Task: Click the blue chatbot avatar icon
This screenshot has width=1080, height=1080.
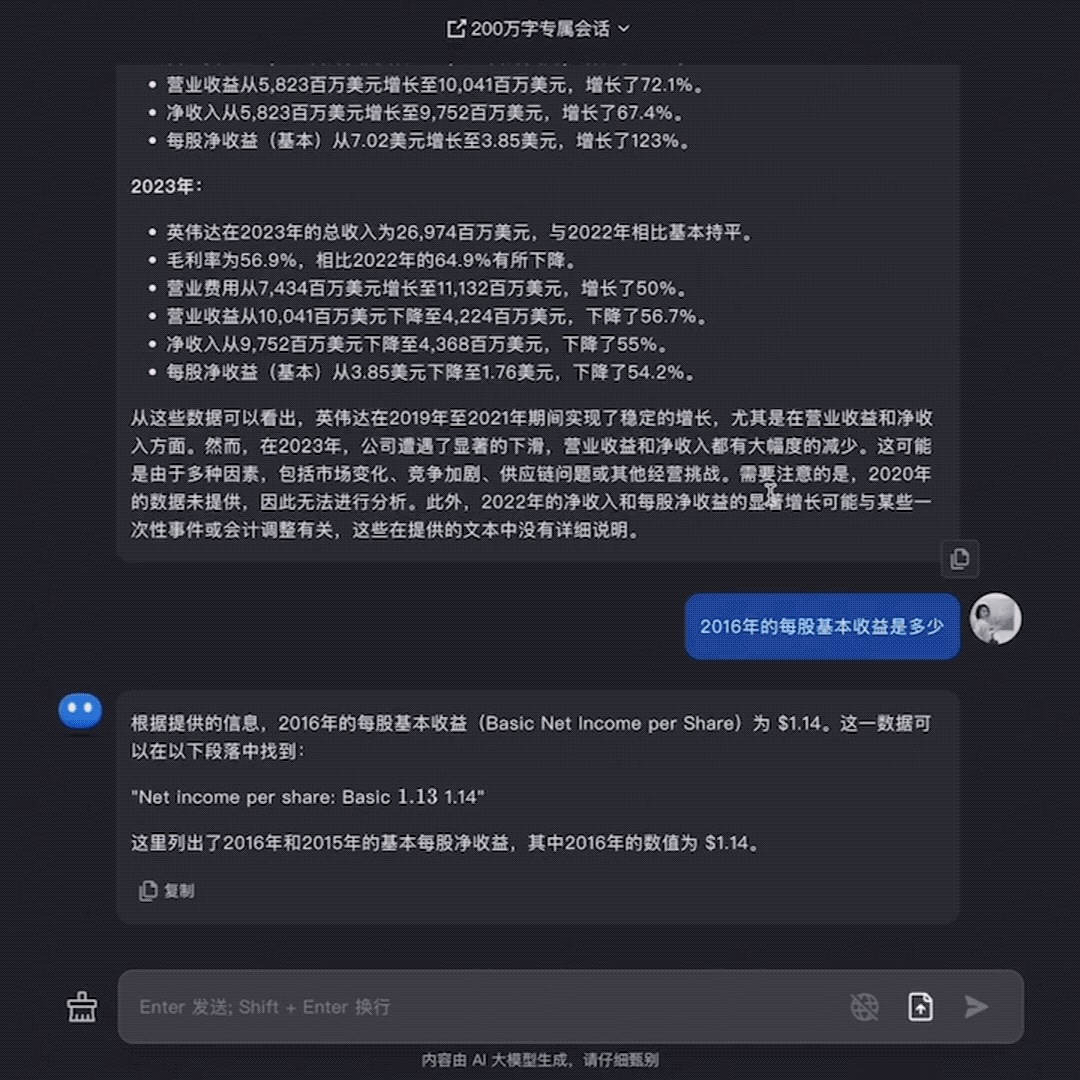Action: (x=81, y=712)
